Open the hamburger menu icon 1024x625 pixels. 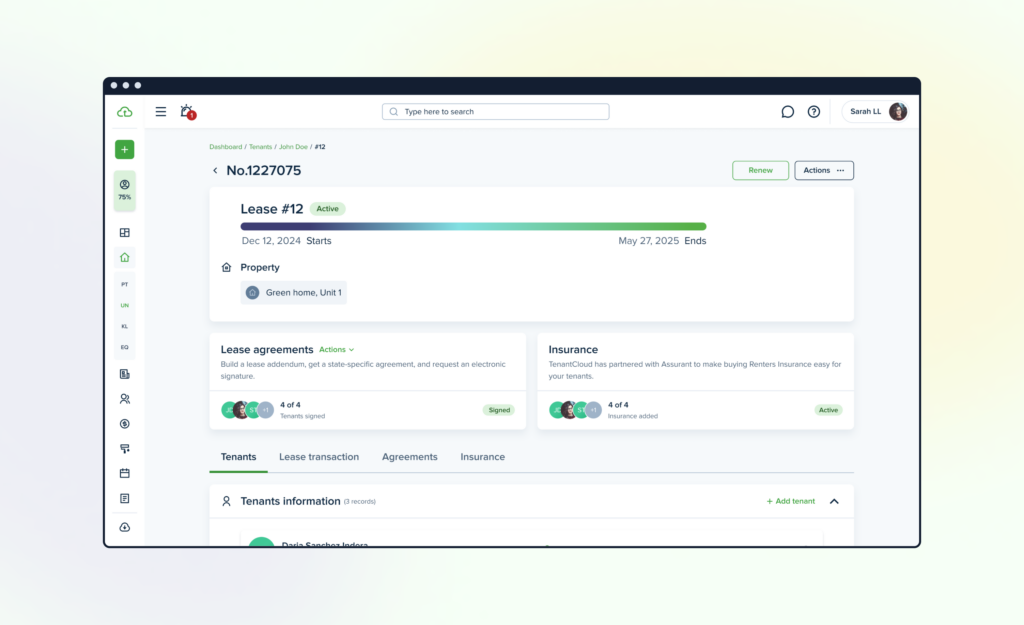pyautogui.click(x=161, y=112)
